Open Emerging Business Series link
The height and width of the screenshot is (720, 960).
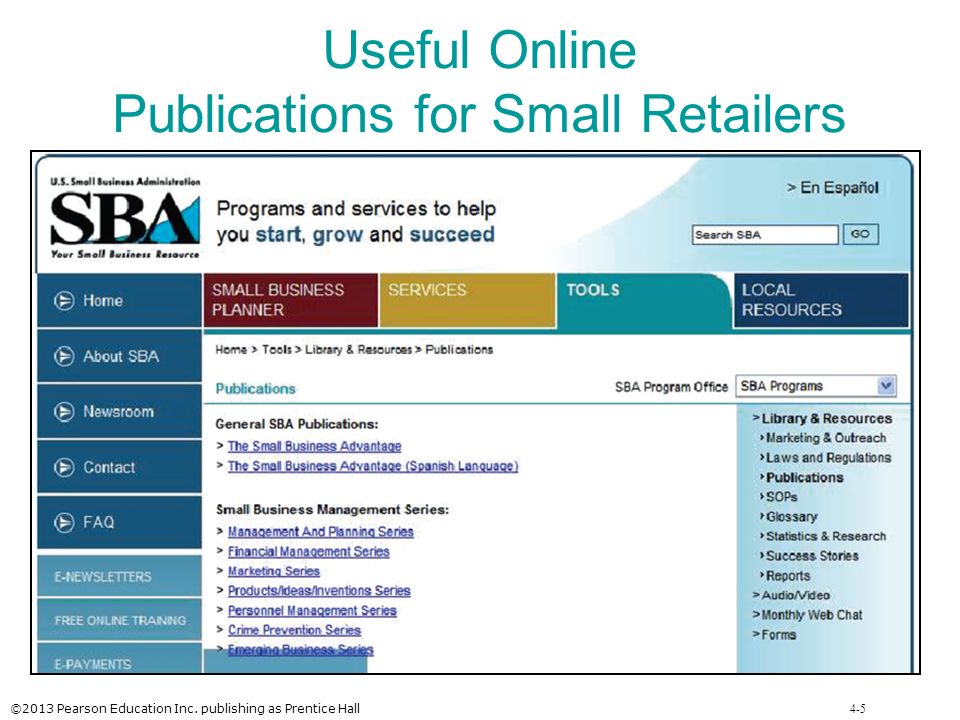[301, 650]
